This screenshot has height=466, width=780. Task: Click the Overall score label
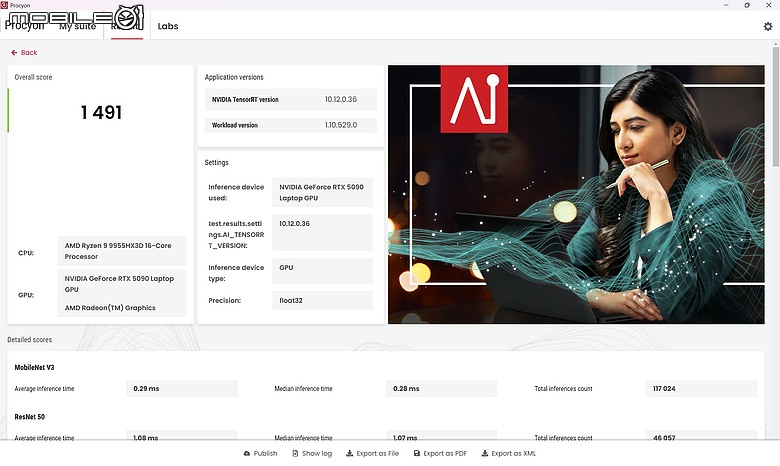[33, 77]
